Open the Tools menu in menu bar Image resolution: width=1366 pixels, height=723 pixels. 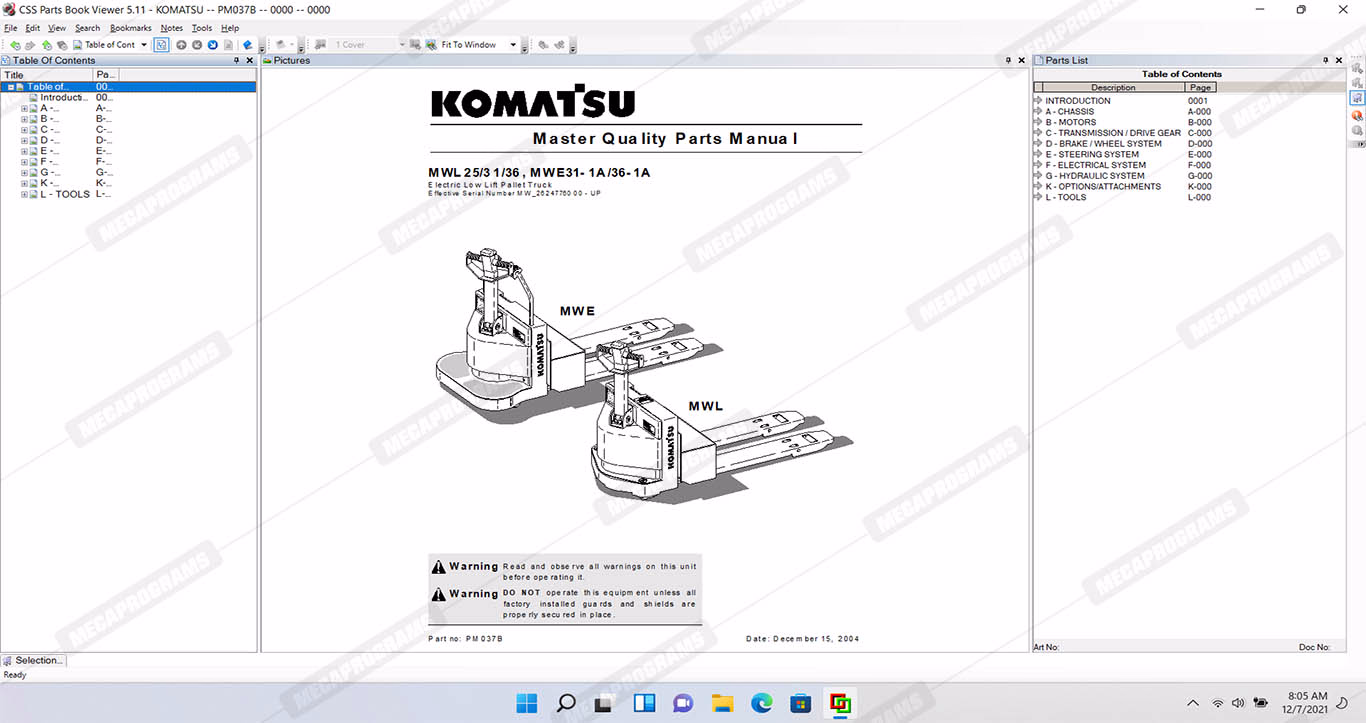201,28
